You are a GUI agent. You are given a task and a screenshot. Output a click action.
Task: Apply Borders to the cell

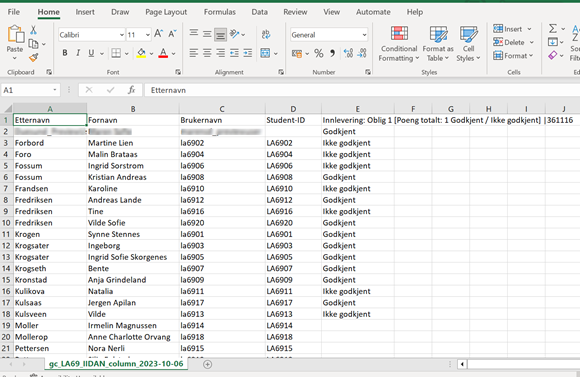116,53
